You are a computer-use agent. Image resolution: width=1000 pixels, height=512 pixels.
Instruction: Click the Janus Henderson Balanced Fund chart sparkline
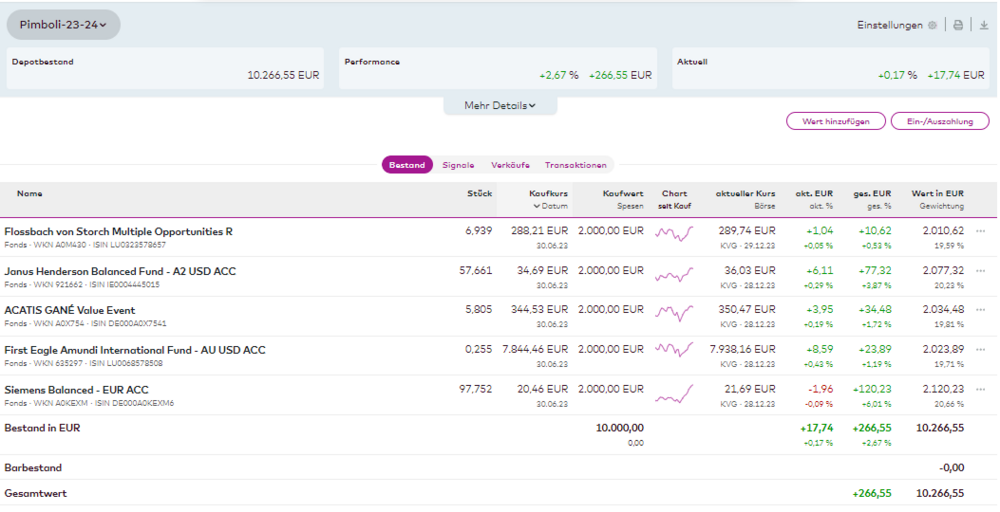(x=674, y=275)
